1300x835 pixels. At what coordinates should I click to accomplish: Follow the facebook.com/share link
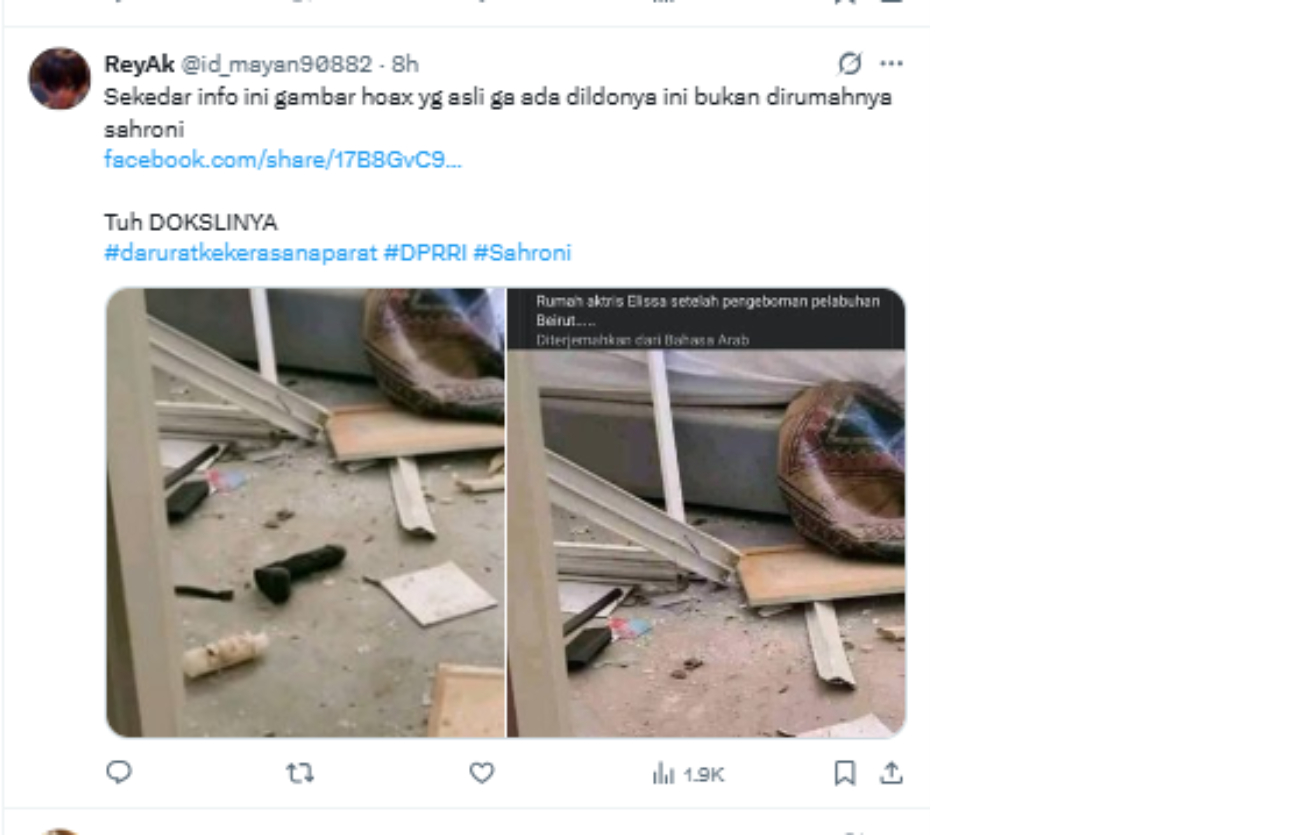click(x=282, y=159)
